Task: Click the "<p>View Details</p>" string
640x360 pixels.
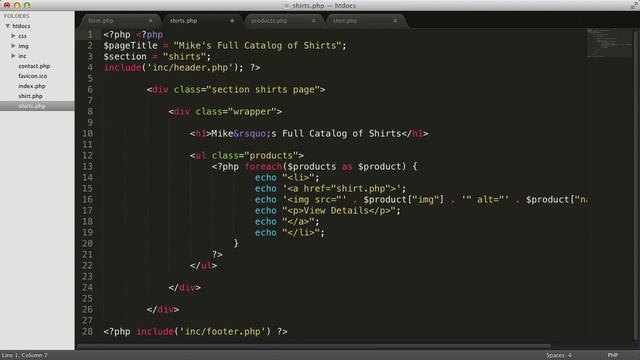Action: (339, 211)
